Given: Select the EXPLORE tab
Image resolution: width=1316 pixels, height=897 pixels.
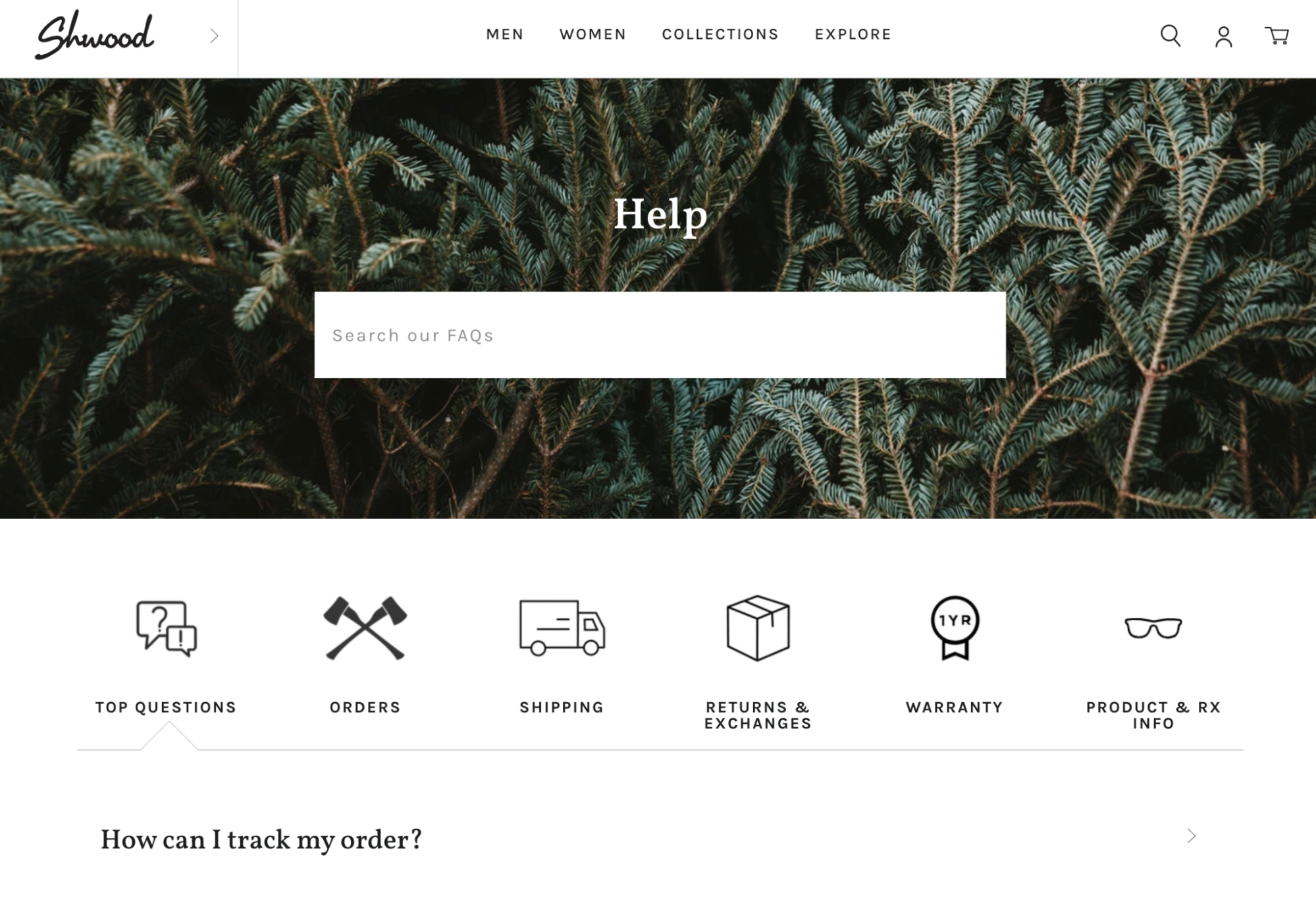Looking at the screenshot, I should click(x=854, y=34).
